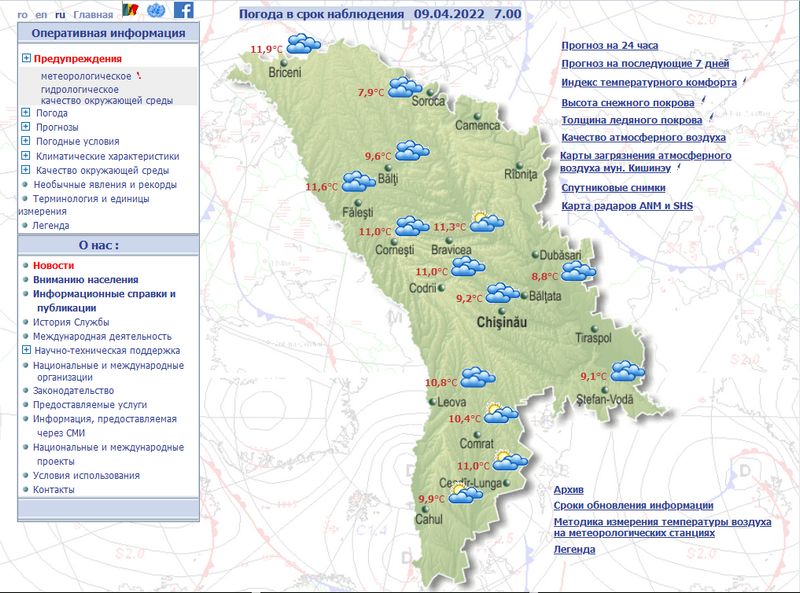Expand the Погода tree item

pos(26,112)
